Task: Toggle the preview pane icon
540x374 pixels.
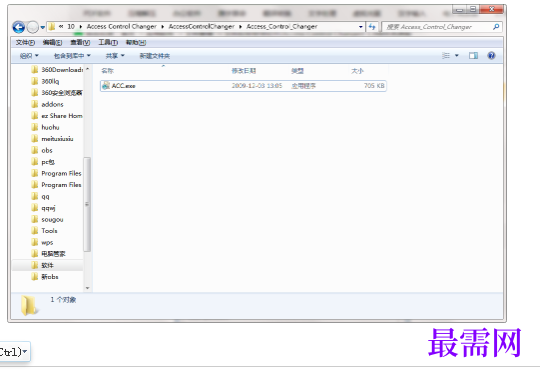Action: (x=474, y=55)
